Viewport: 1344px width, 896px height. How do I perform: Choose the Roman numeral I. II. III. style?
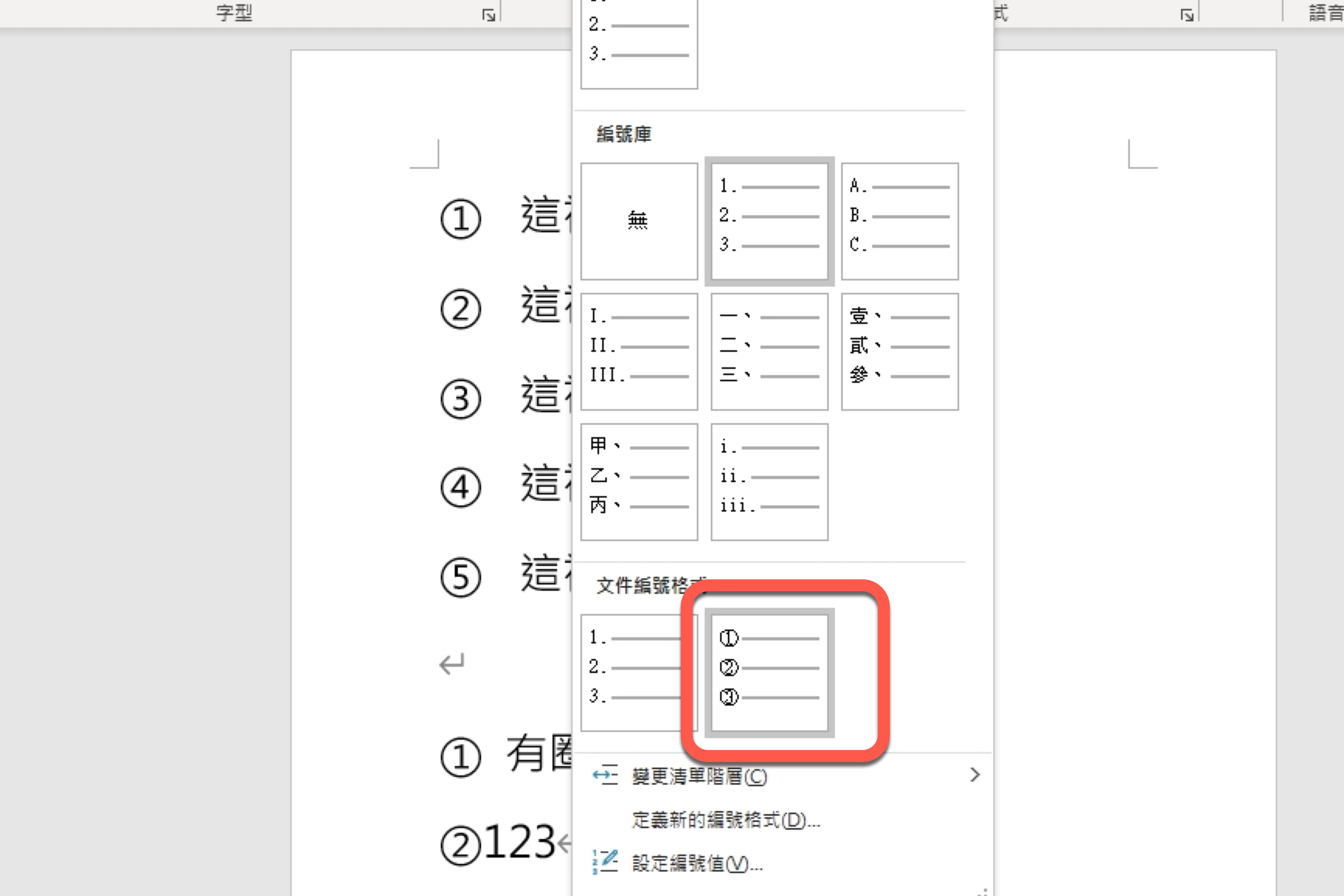[638, 350]
